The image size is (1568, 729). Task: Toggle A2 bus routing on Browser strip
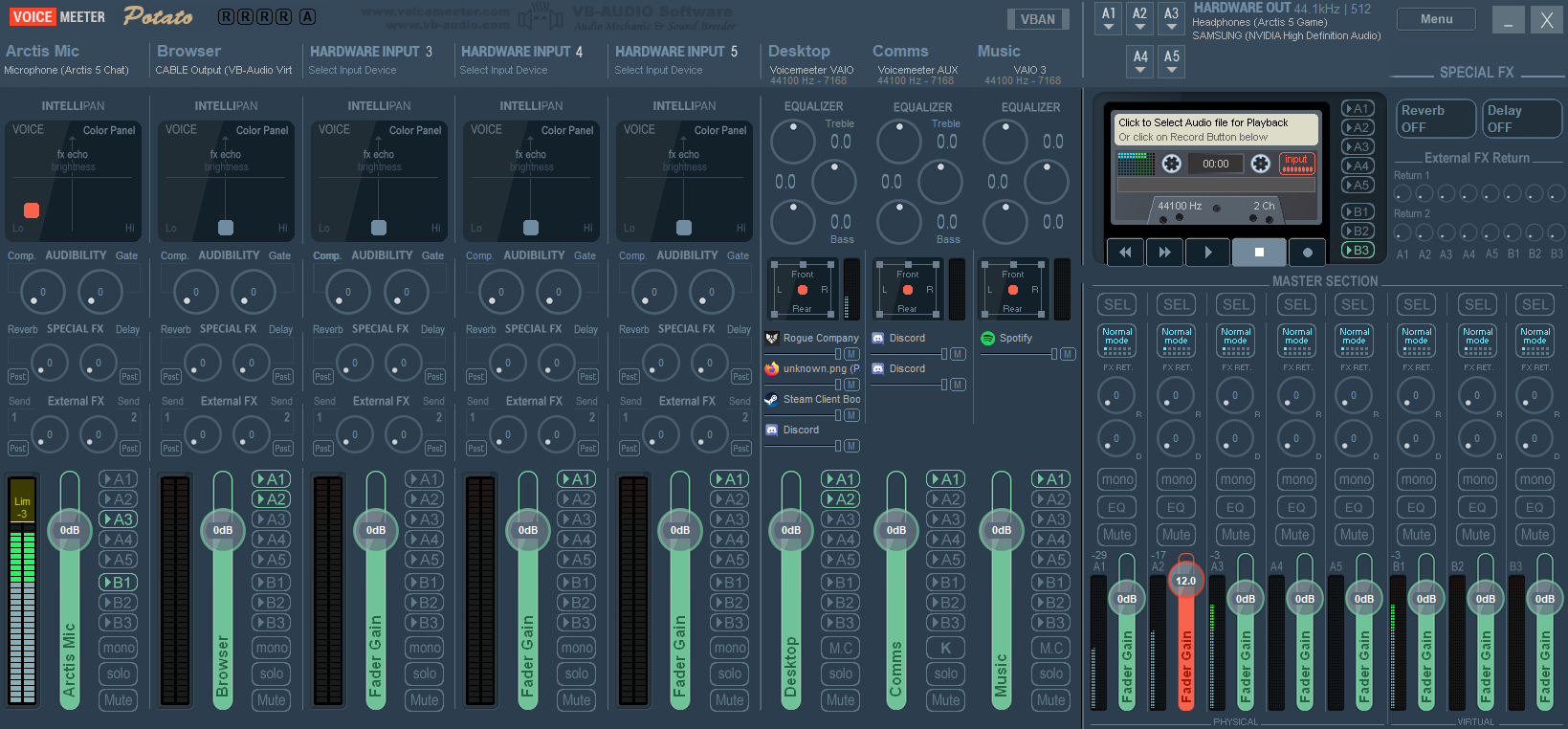tap(272, 498)
